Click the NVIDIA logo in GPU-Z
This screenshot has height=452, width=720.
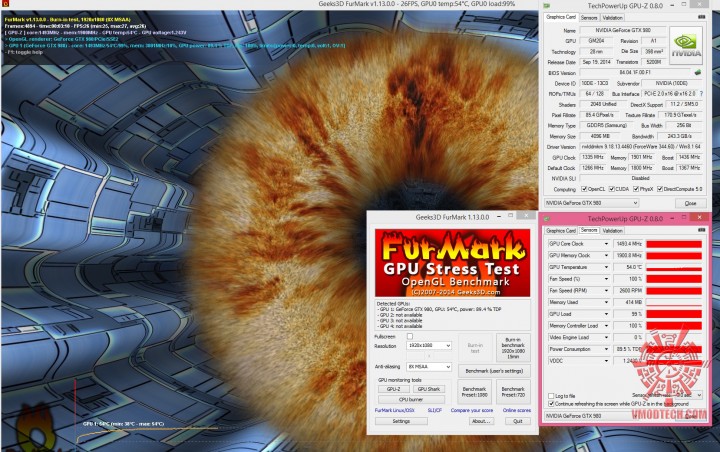click(686, 45)
